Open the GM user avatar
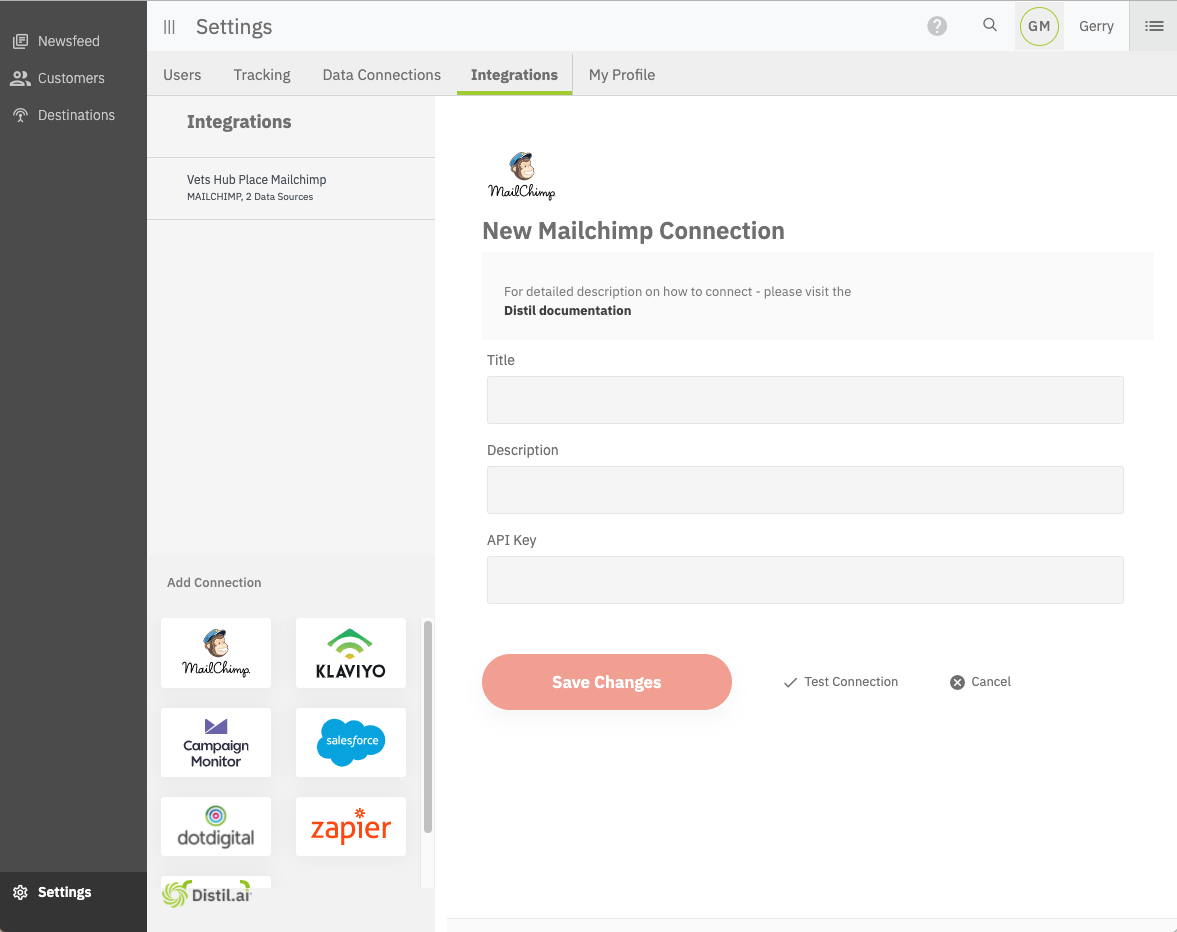This screenshot has height=932, width=1177. click(1039, 26)
